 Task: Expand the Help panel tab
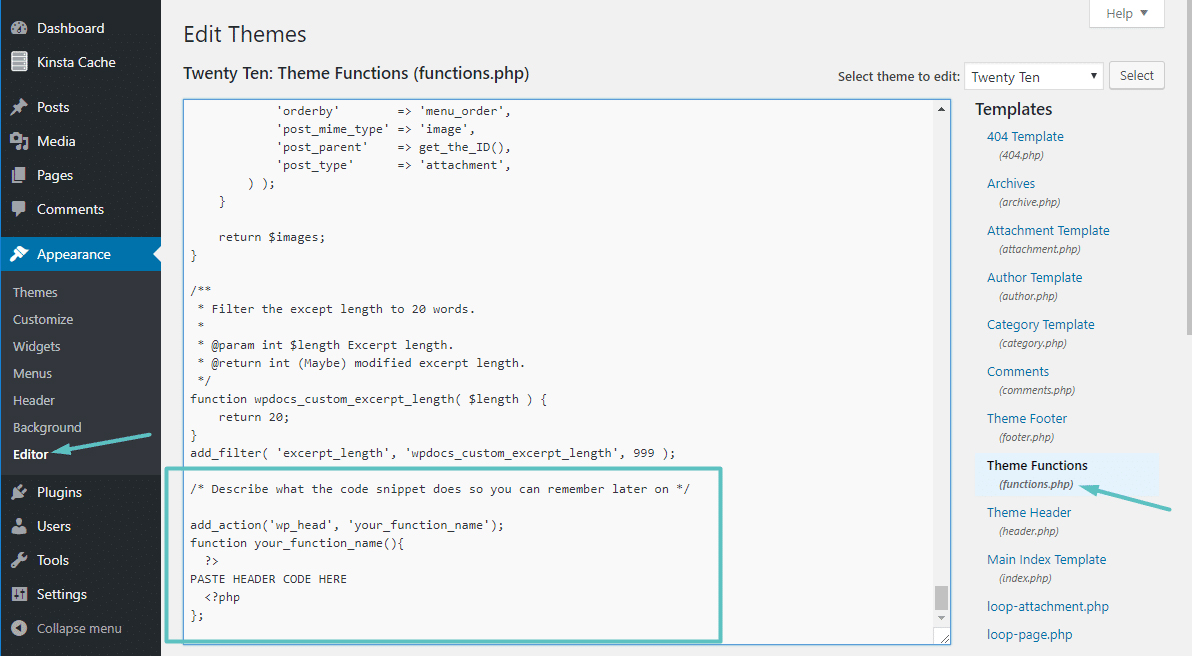1127,13
